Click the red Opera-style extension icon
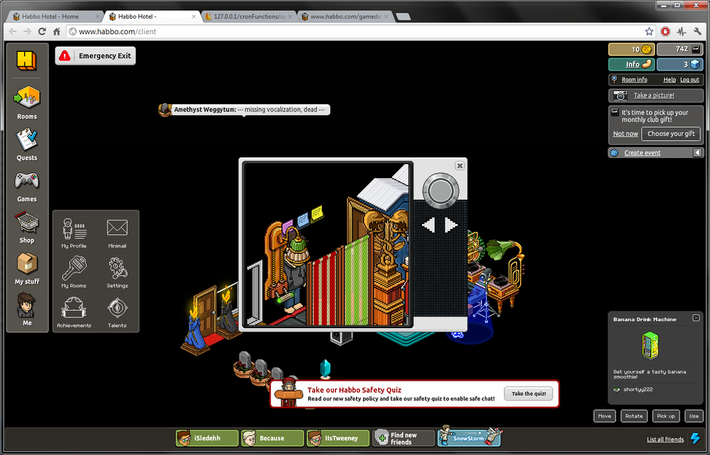 [x=665, y=31]
